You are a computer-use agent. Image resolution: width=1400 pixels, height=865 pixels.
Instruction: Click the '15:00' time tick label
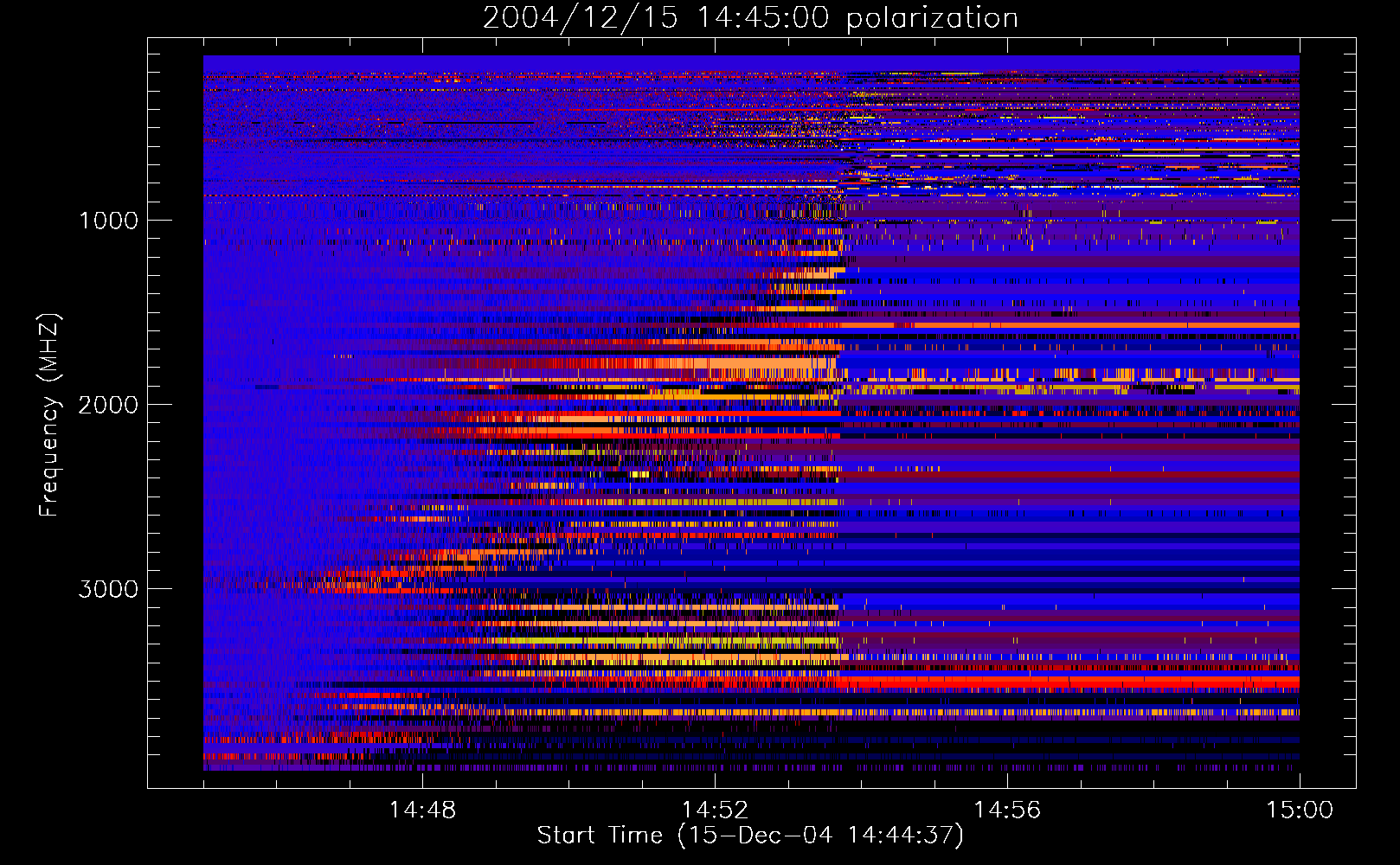(x=1300, y=810)
